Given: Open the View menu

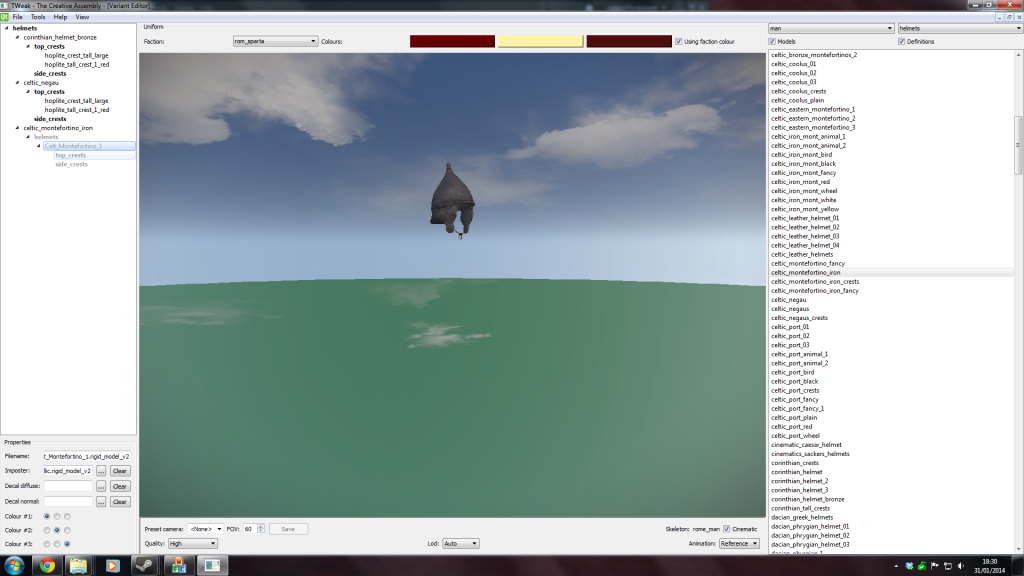Looking at the screenshot, I should (x=82, y=17).
